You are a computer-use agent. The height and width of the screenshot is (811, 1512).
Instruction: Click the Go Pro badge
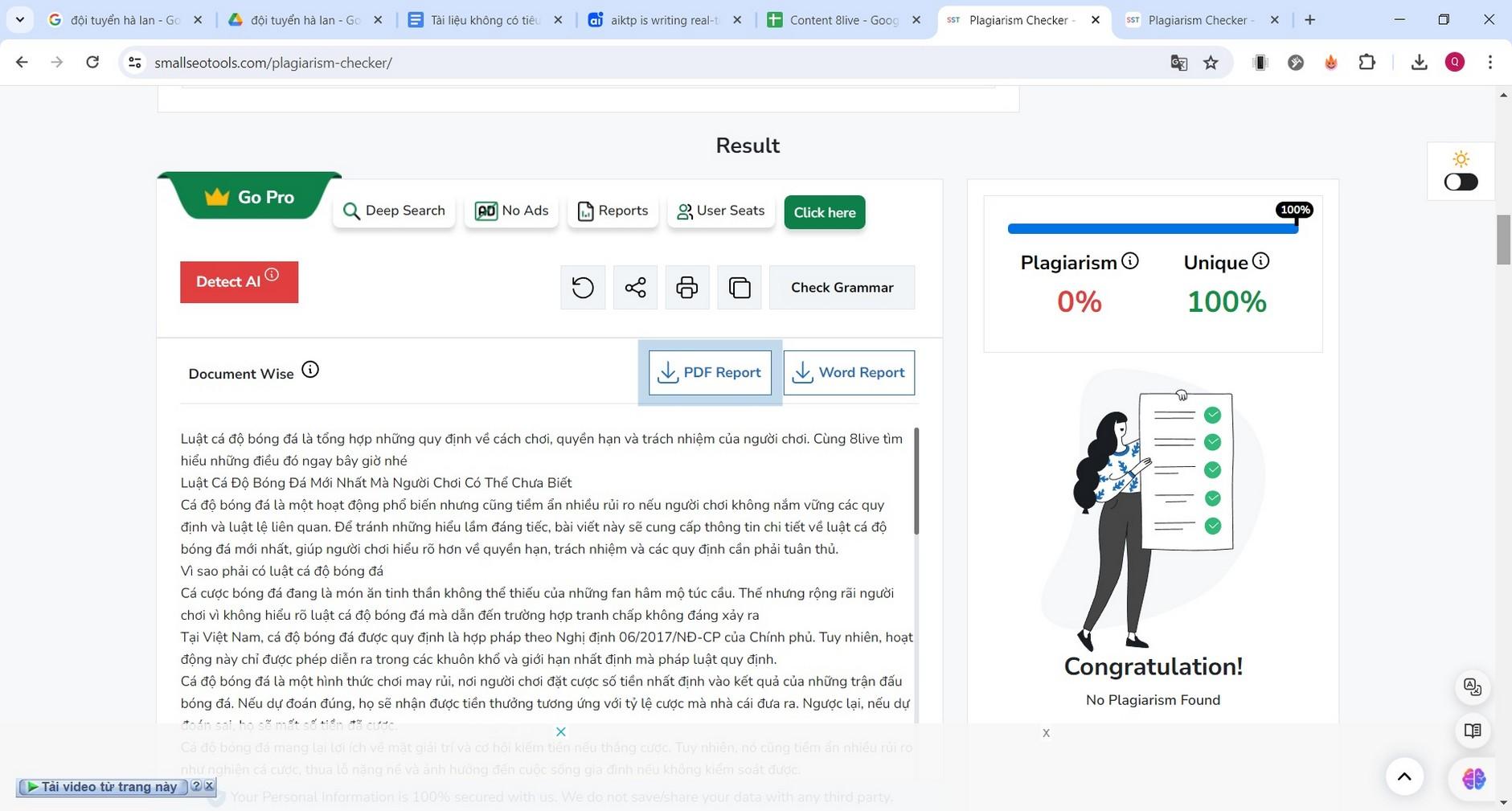pos(250,197)
